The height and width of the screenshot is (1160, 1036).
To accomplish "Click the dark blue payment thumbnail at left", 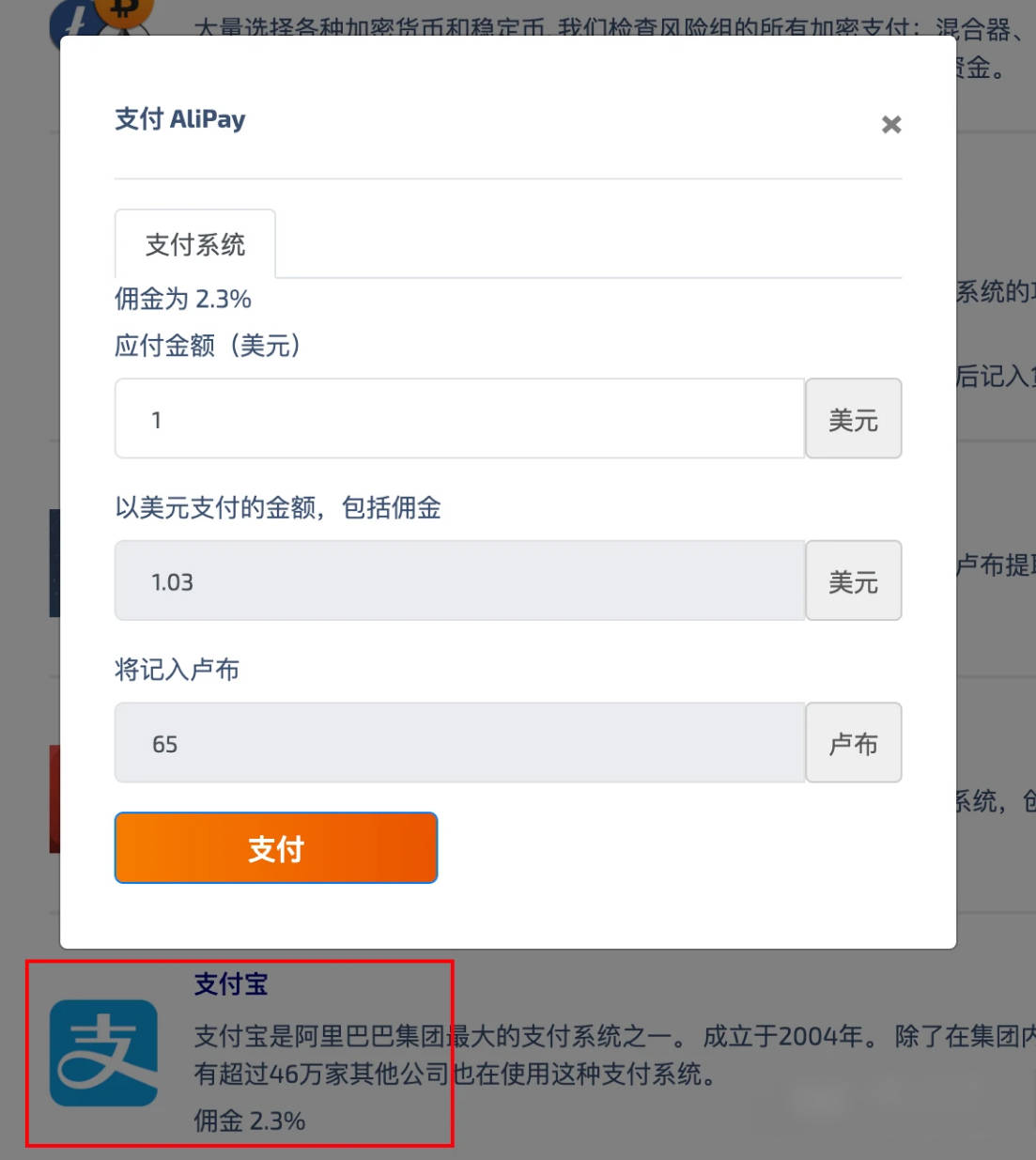I will point(54,564).
